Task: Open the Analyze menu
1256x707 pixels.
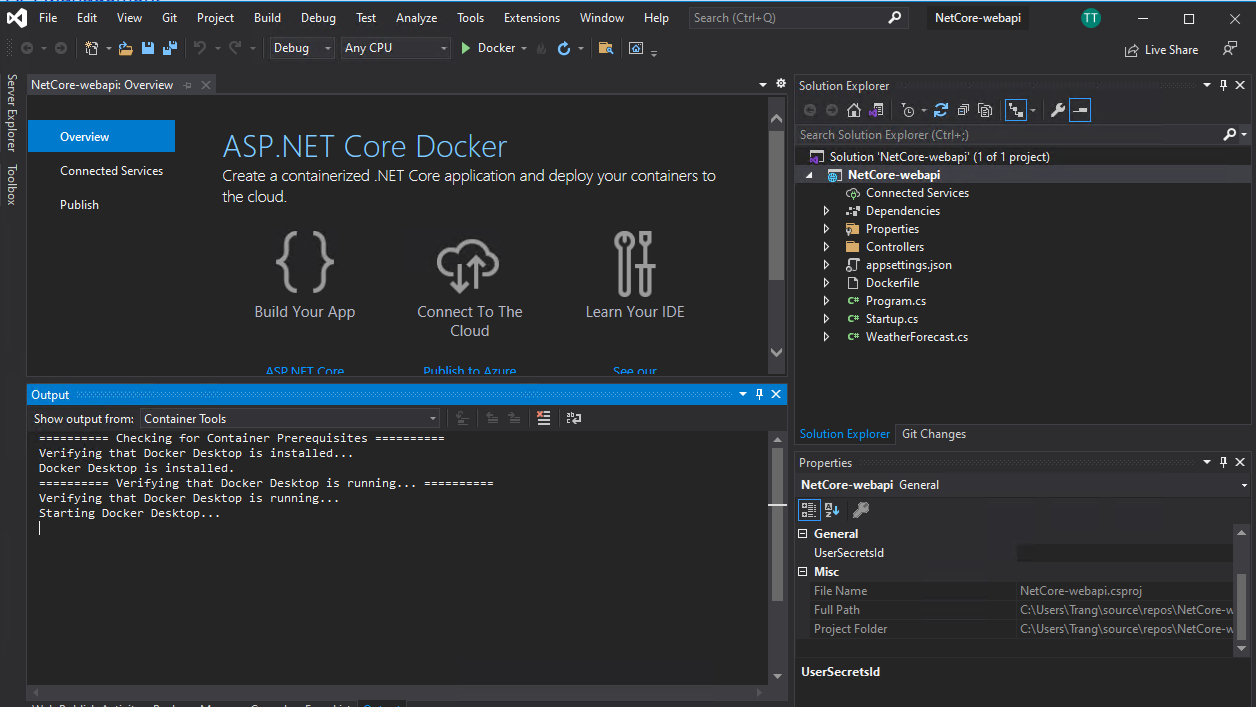Action: coord(416,18)
